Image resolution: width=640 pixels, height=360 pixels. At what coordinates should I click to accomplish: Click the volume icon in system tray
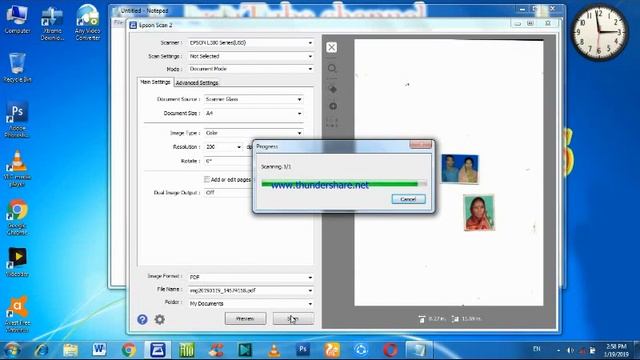click(x=570, y=350)
